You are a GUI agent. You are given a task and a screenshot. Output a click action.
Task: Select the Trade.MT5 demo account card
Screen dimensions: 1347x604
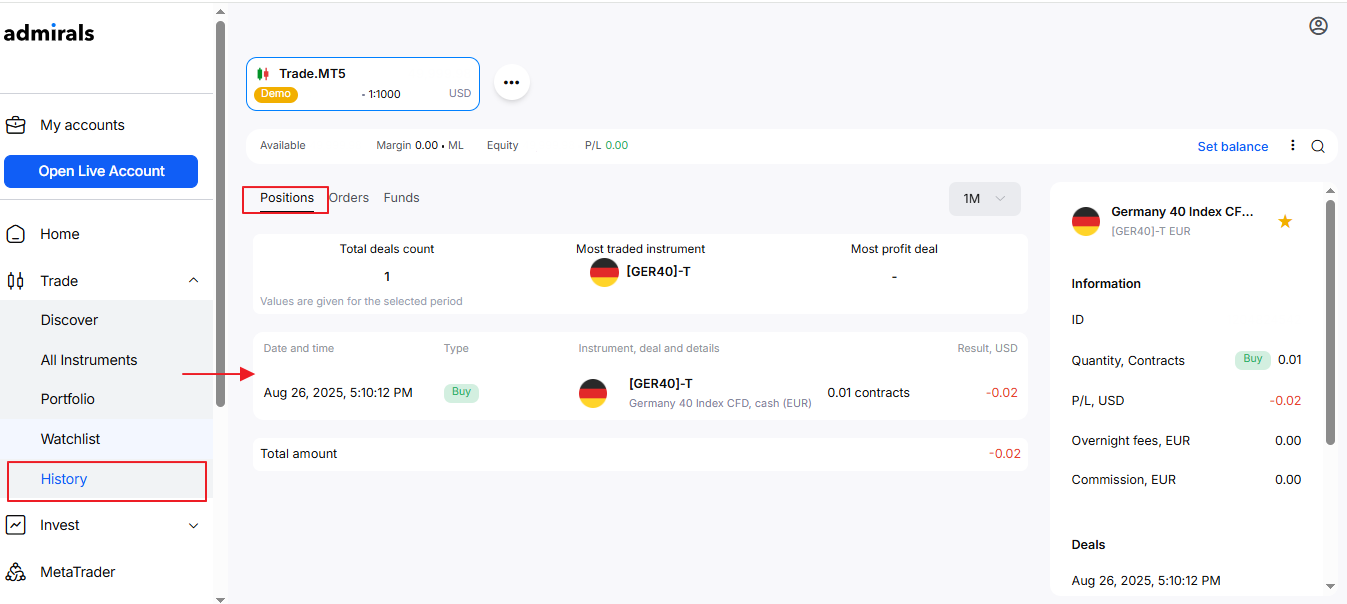coord(363,84)
